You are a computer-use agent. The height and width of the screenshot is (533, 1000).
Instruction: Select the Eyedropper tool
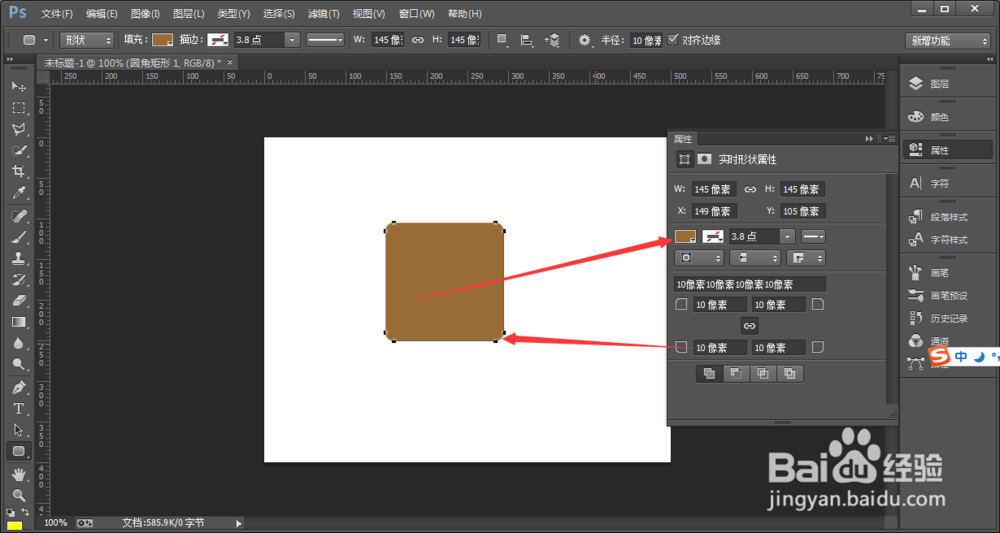(18, 193)
